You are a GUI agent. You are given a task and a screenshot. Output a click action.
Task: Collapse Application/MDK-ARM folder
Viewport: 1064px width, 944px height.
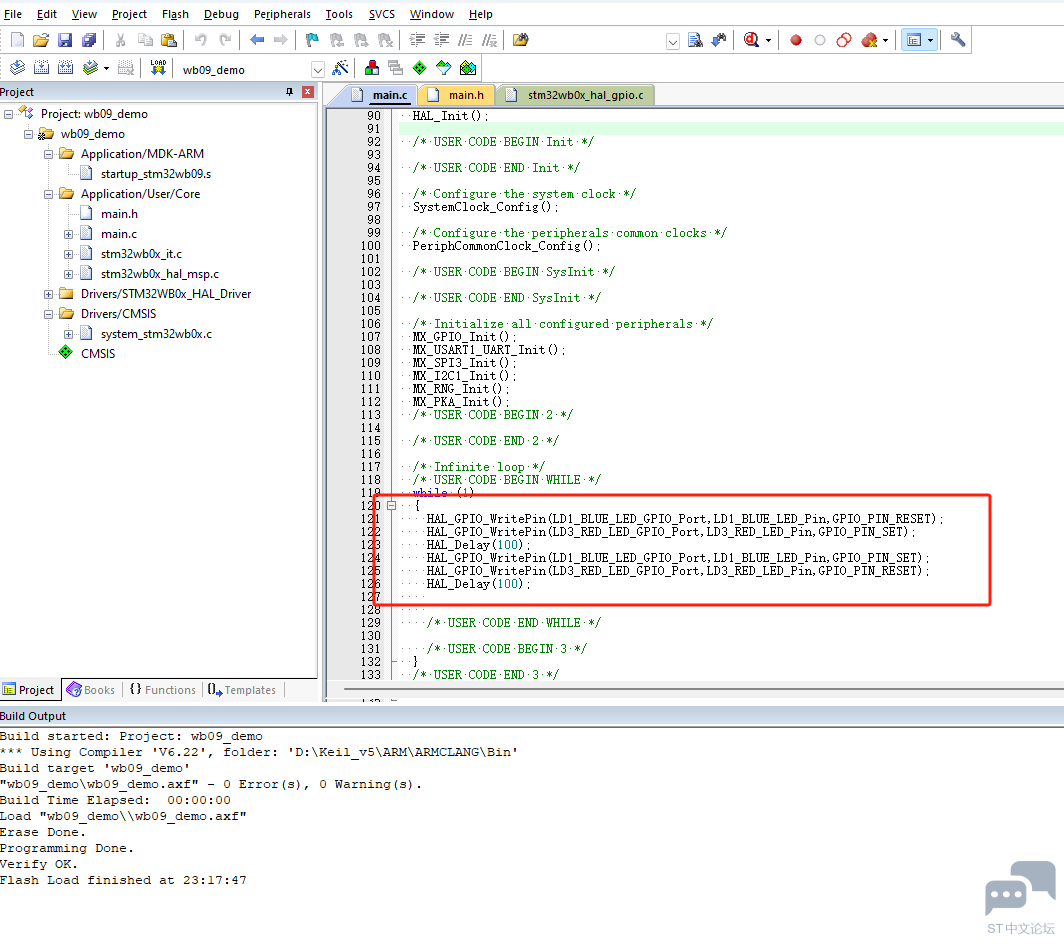coord(48,154)
